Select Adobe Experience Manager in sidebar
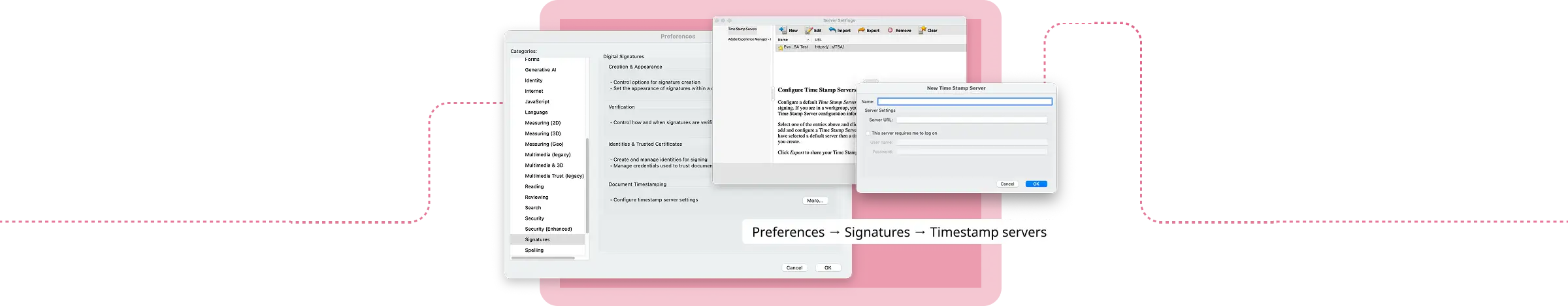 (749, 39)
